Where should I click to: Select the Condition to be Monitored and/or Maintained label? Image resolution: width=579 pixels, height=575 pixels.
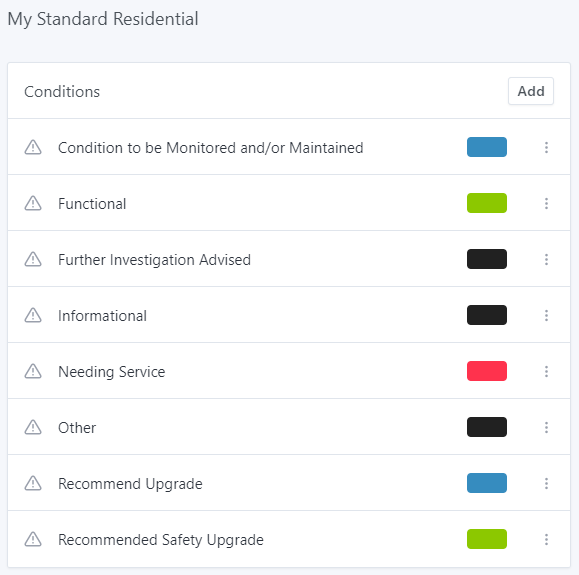coord(210,148)
